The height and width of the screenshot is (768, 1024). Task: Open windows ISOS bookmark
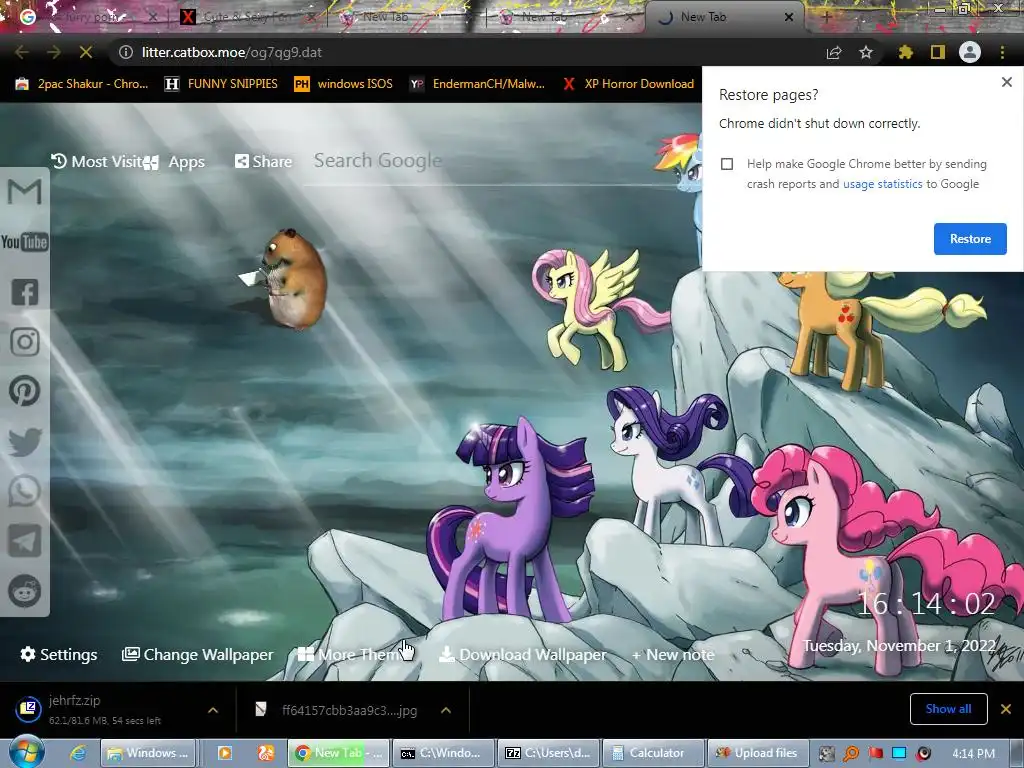pos(344,84)
